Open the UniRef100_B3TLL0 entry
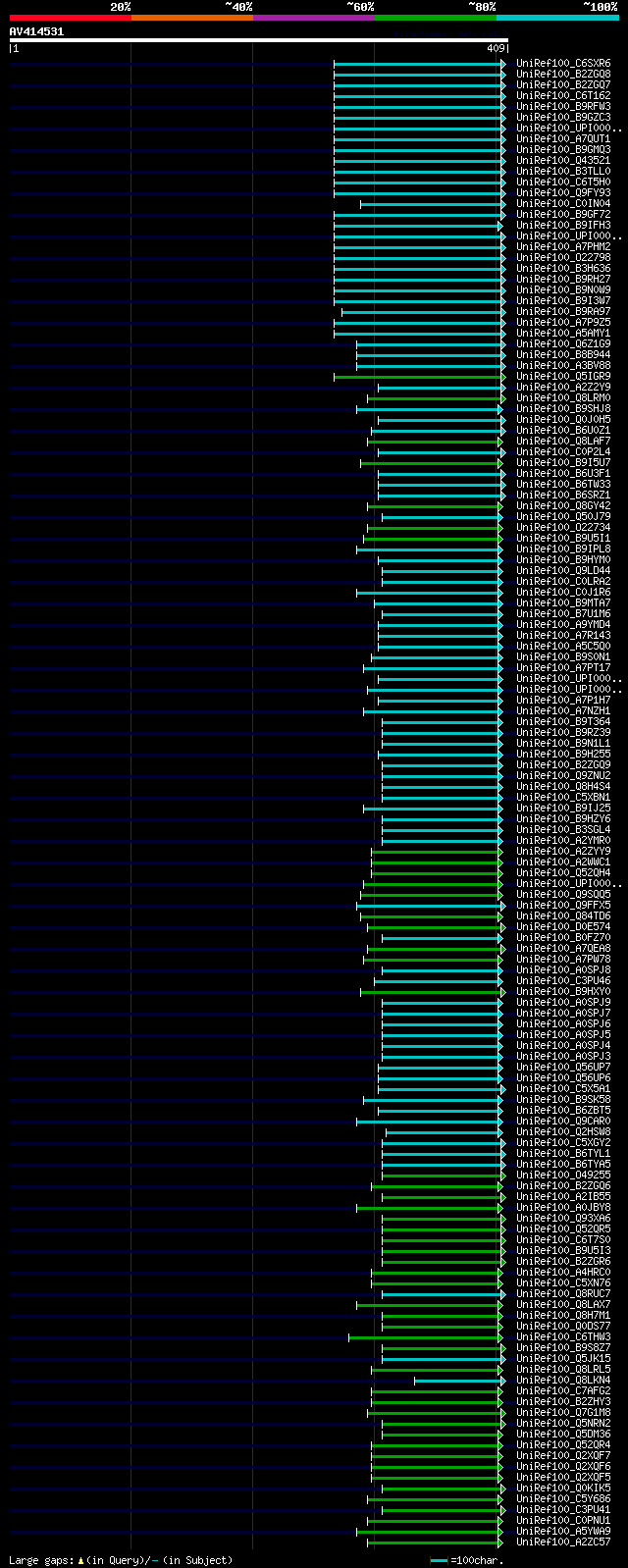Viewport: 628px width, 1568px height. click(x=563, y=172)
